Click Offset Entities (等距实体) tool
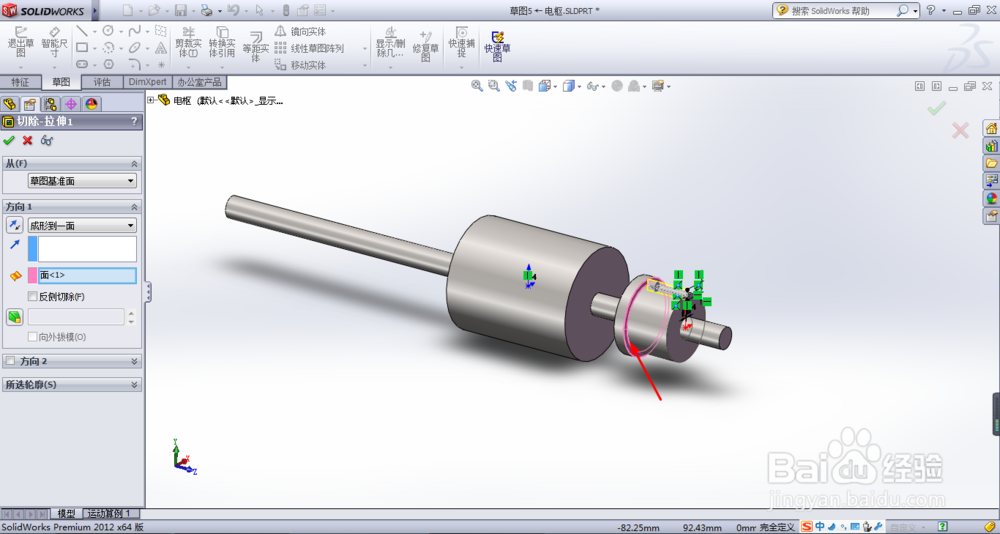Screen dimensions: 1000x534 click(256, 46)
